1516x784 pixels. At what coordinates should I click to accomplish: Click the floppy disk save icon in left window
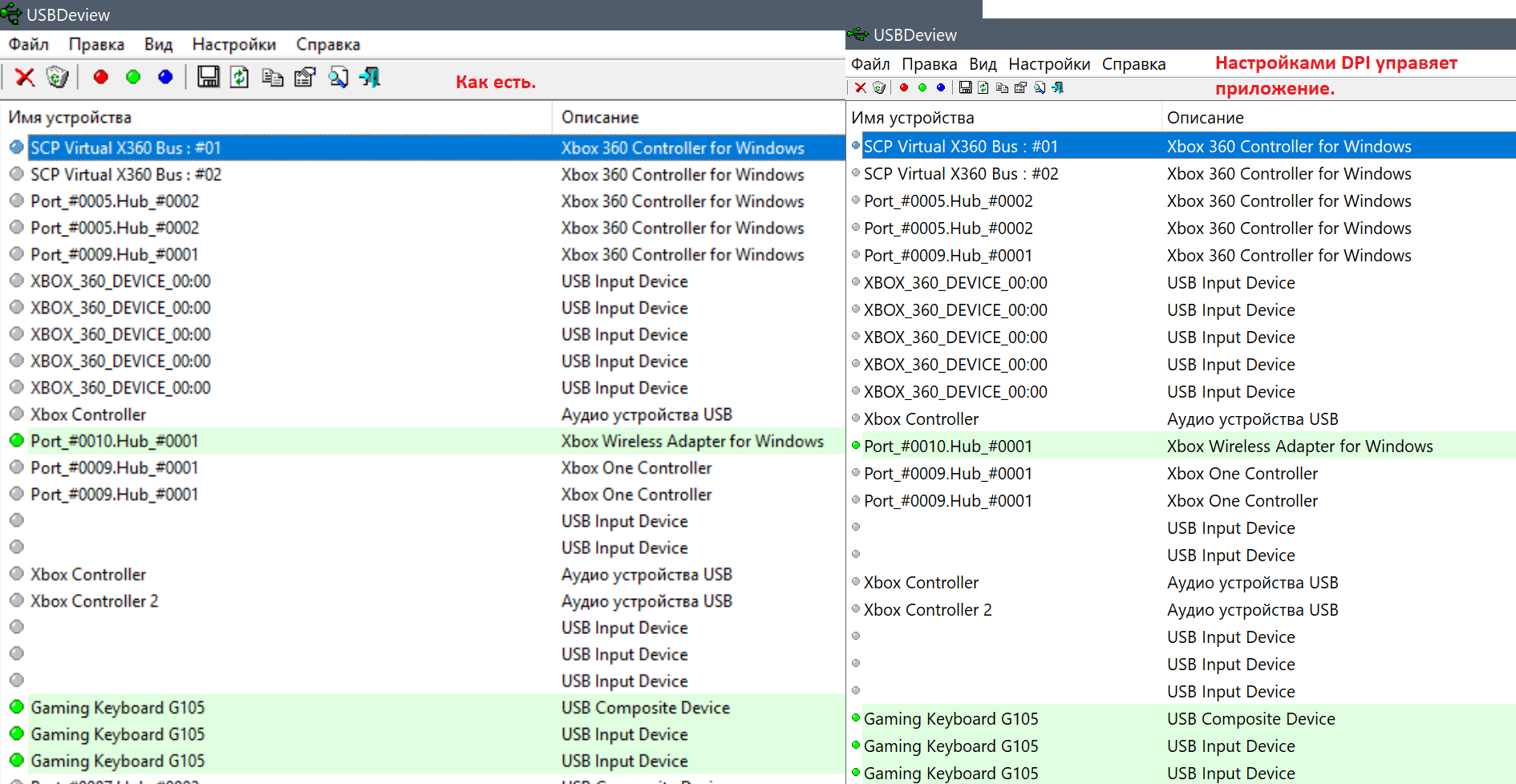click(209, 77)
